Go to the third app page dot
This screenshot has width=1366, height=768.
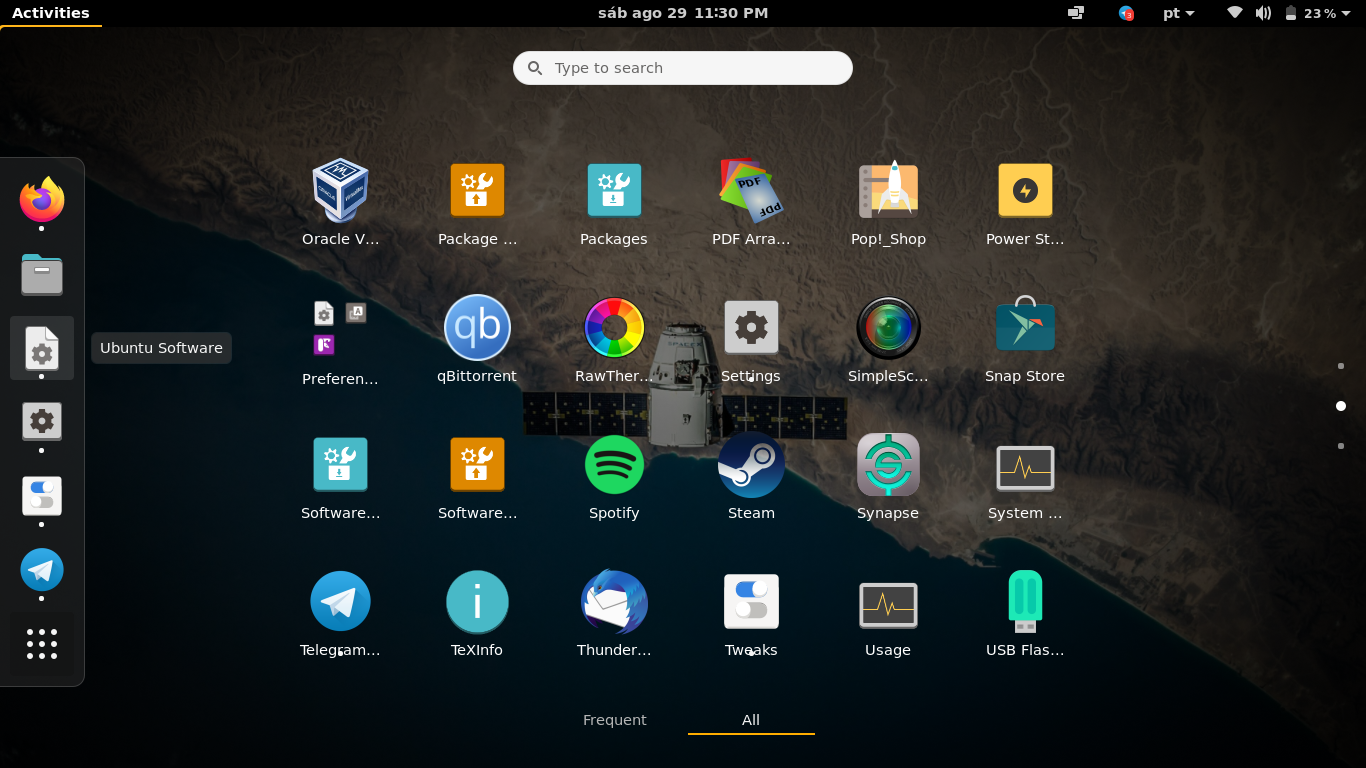1341,446
